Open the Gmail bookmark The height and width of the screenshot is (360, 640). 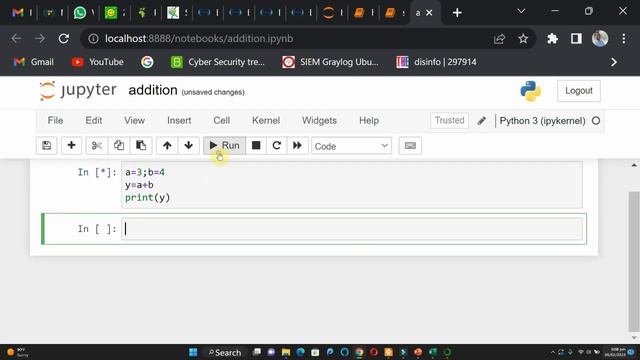(x=33, y=62)
